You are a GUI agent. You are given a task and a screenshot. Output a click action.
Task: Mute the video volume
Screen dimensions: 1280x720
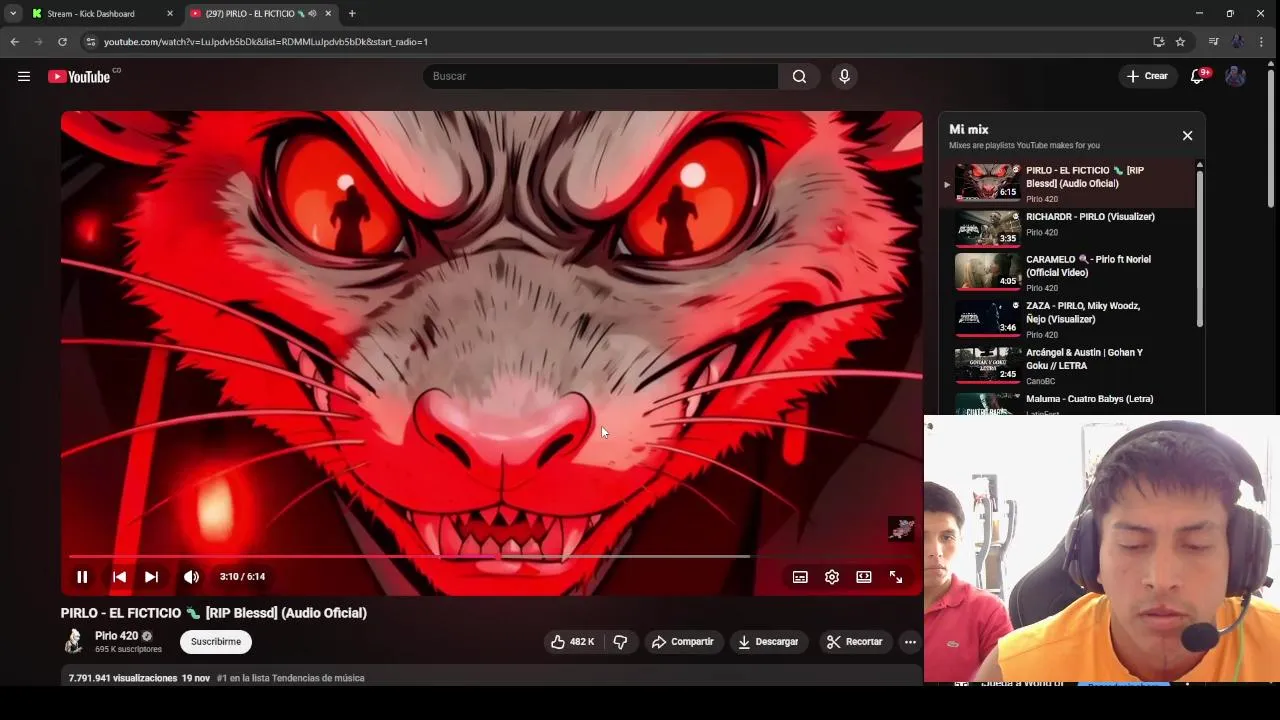coord(191,577)
